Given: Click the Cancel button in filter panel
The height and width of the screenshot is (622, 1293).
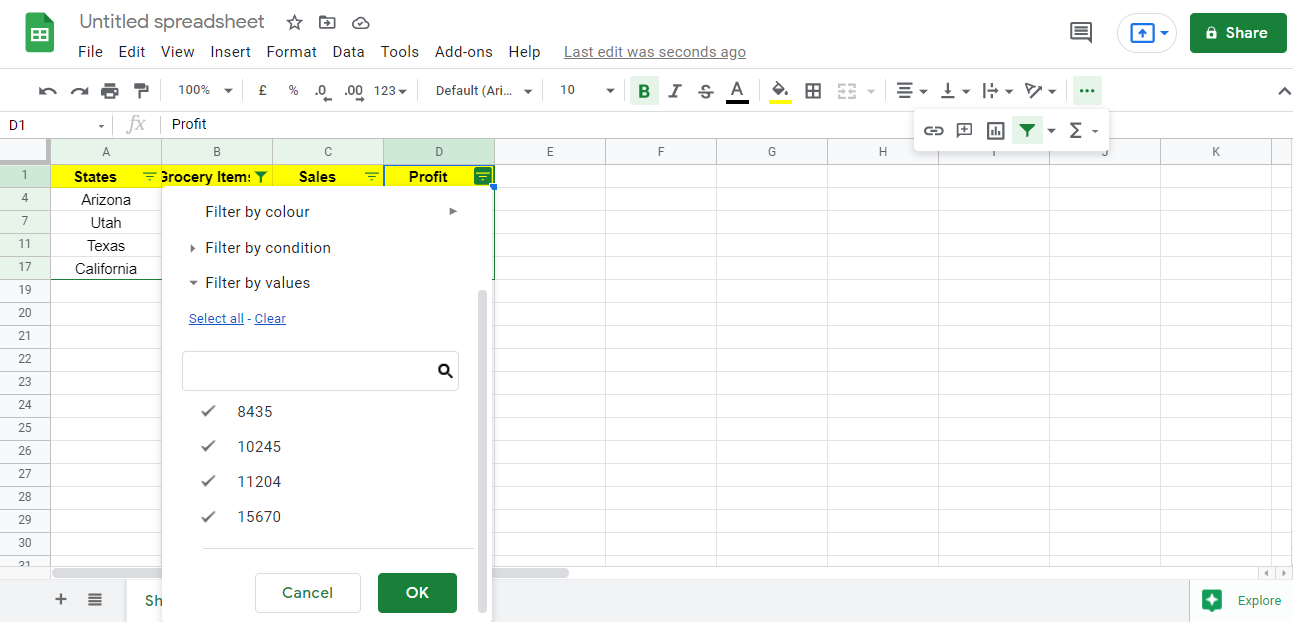Looking at the screenshot, I should 308,593.
